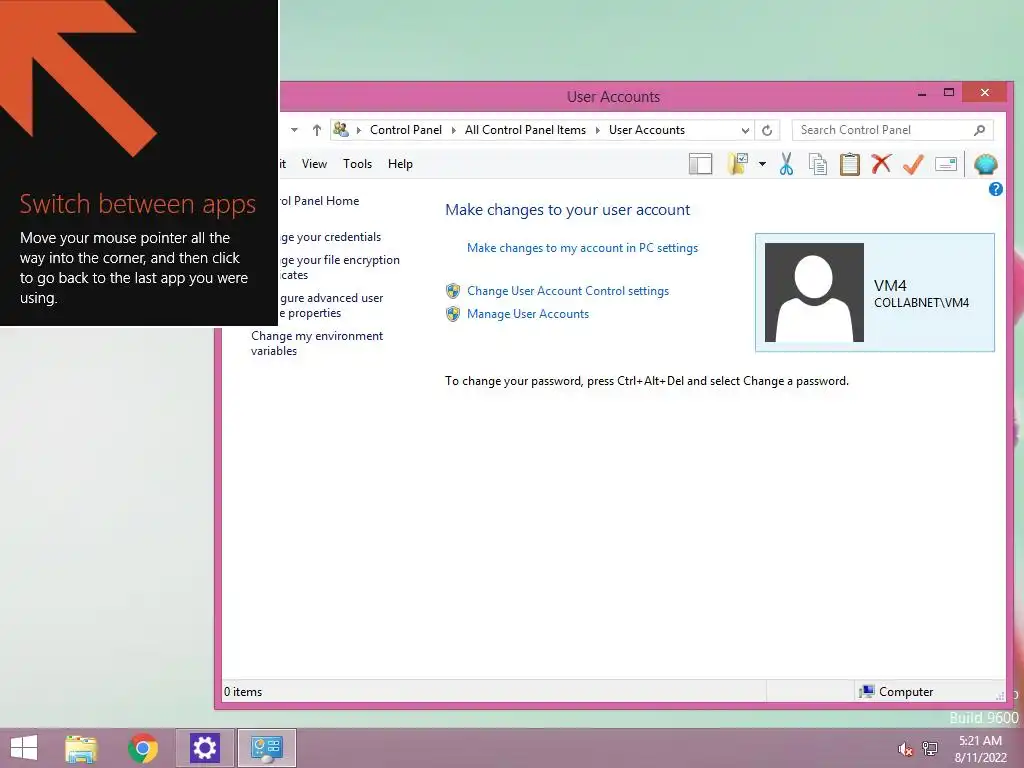The image size is (1024, 768).
Task: Click the orange checkmark Properties icon
Action: (x=913, y=164)
